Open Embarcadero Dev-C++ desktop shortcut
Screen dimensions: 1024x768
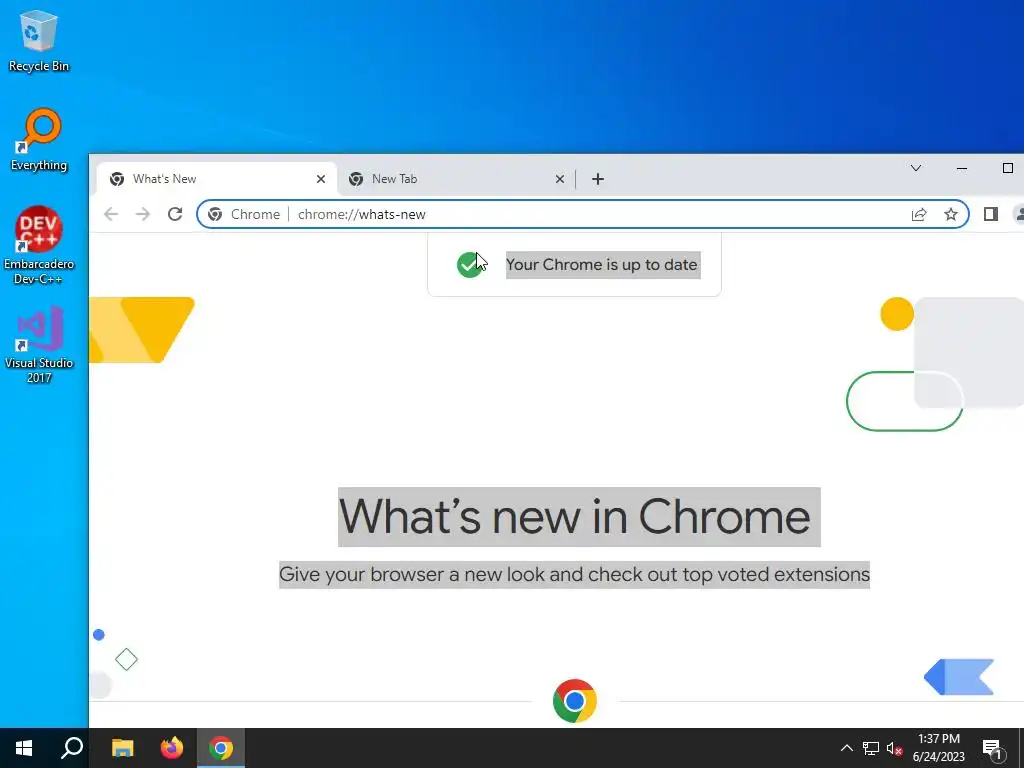point(39,245)
